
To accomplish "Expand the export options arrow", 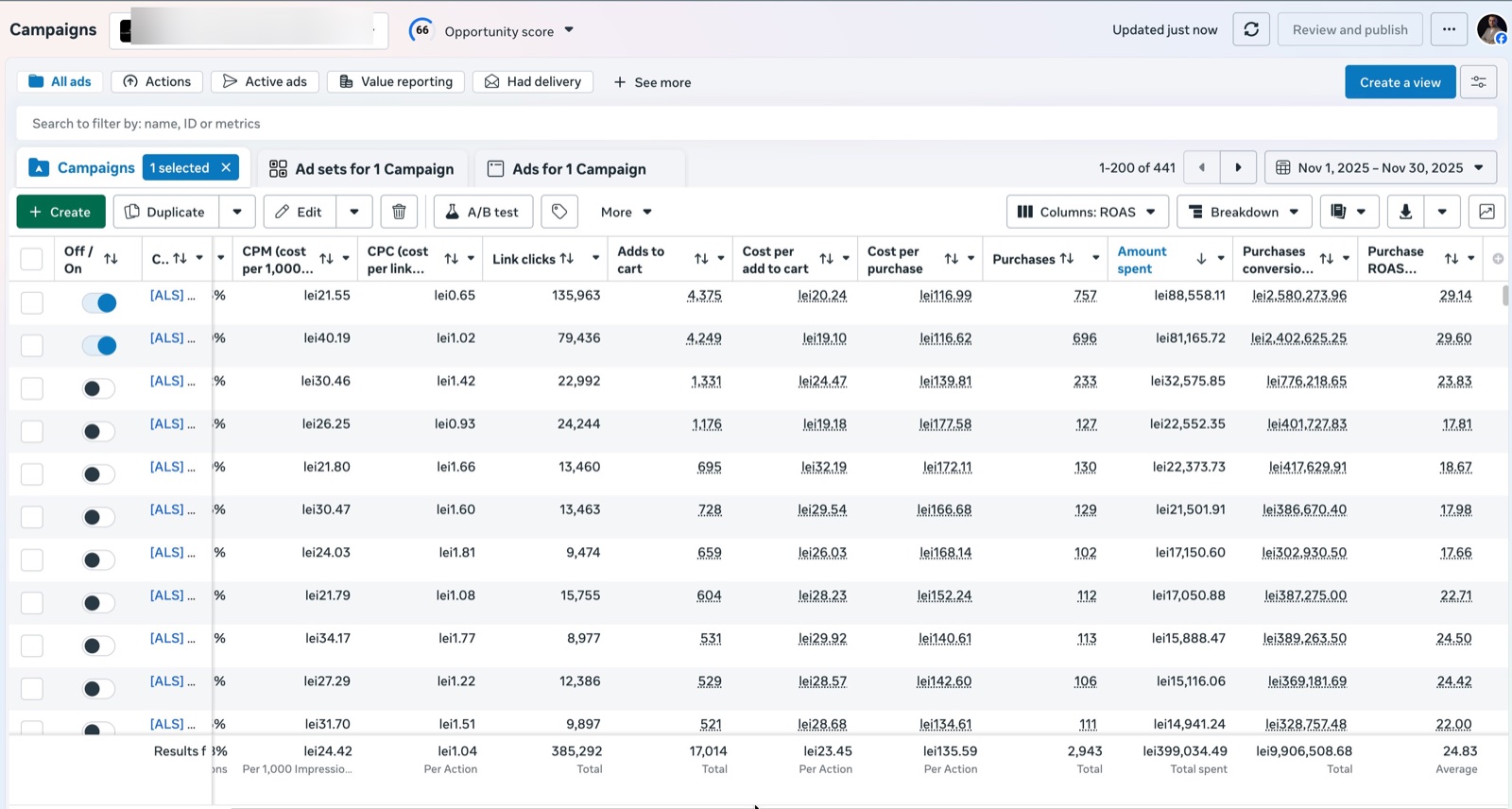I will (x=1442, y=212).
